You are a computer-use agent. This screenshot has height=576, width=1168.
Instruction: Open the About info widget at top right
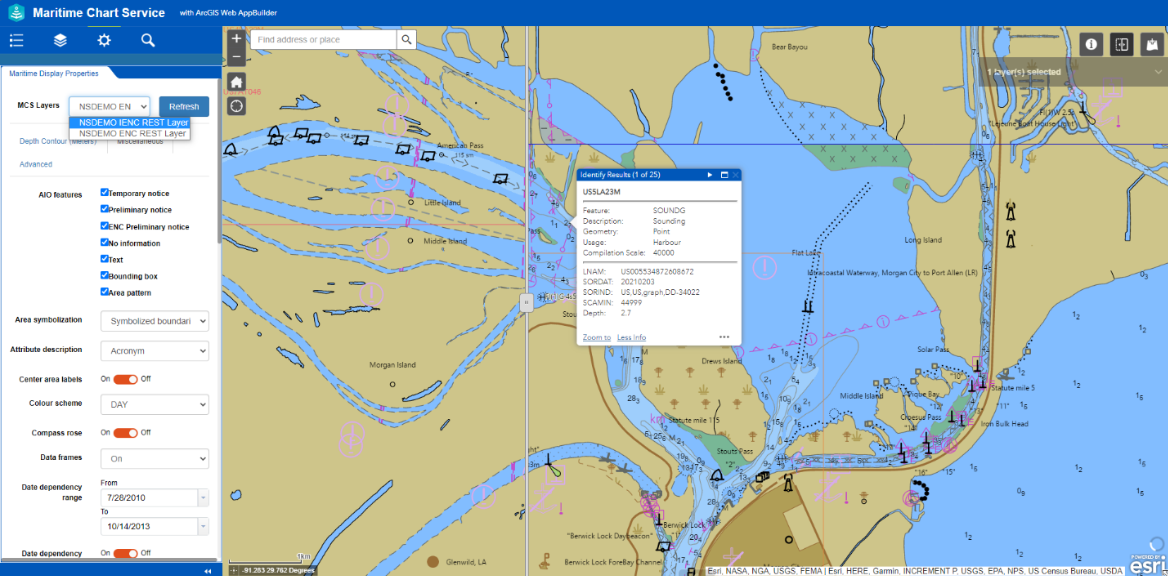pyautogui.click(x=1089, y=44)
